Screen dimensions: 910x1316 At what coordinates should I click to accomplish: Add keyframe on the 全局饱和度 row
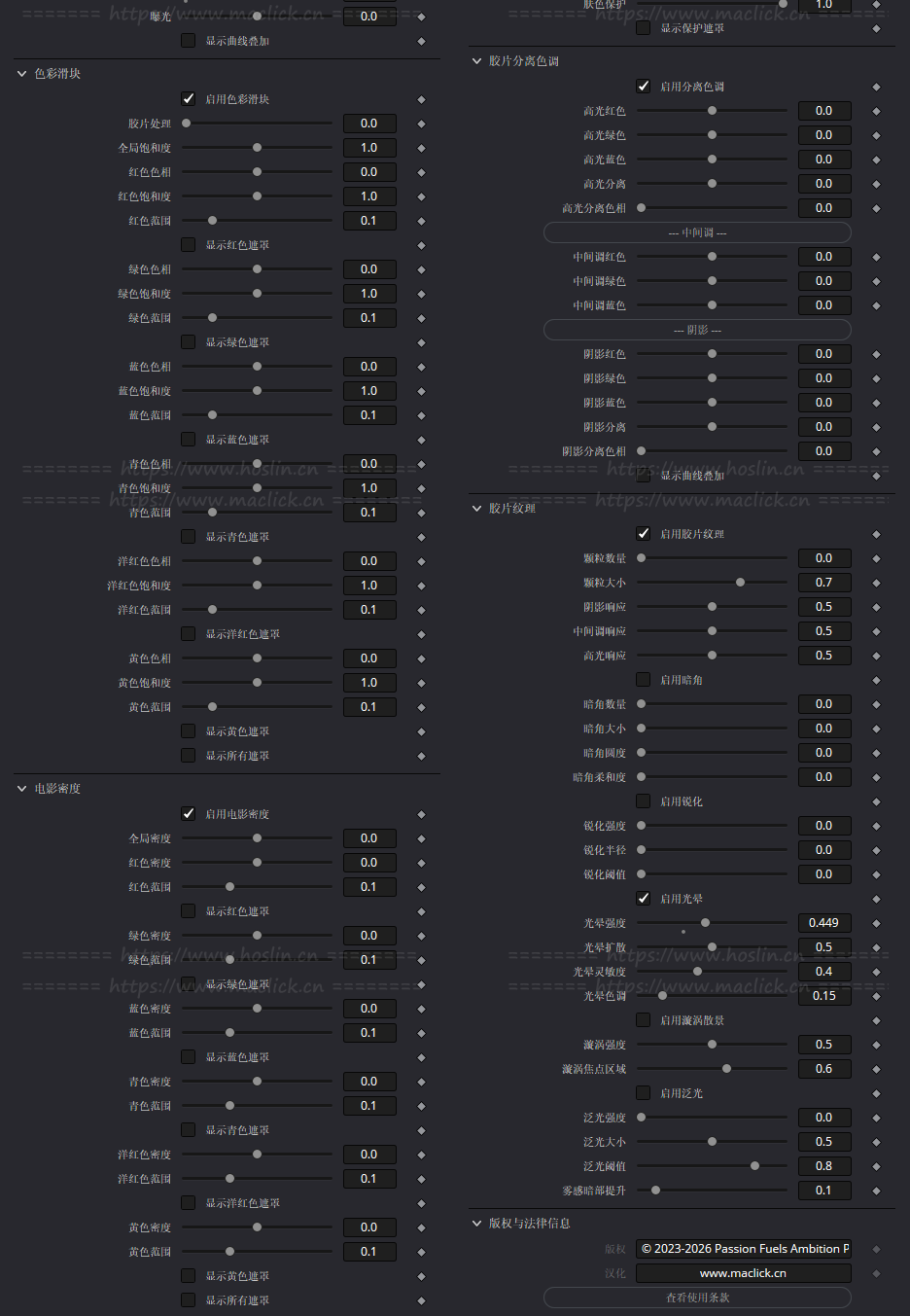click(x=421, y=148)
